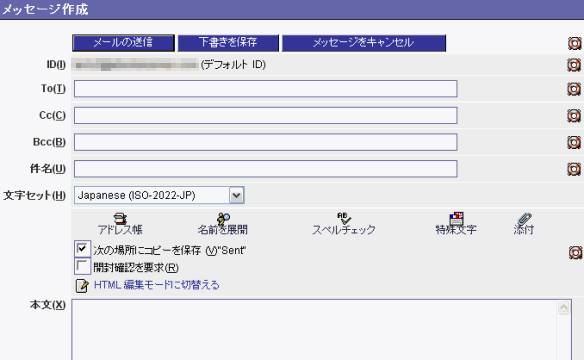Open the help icon in the Bcc row
The height and width of the screenshot is (360, 584).
pyautogui.click(x=574, y=142)
